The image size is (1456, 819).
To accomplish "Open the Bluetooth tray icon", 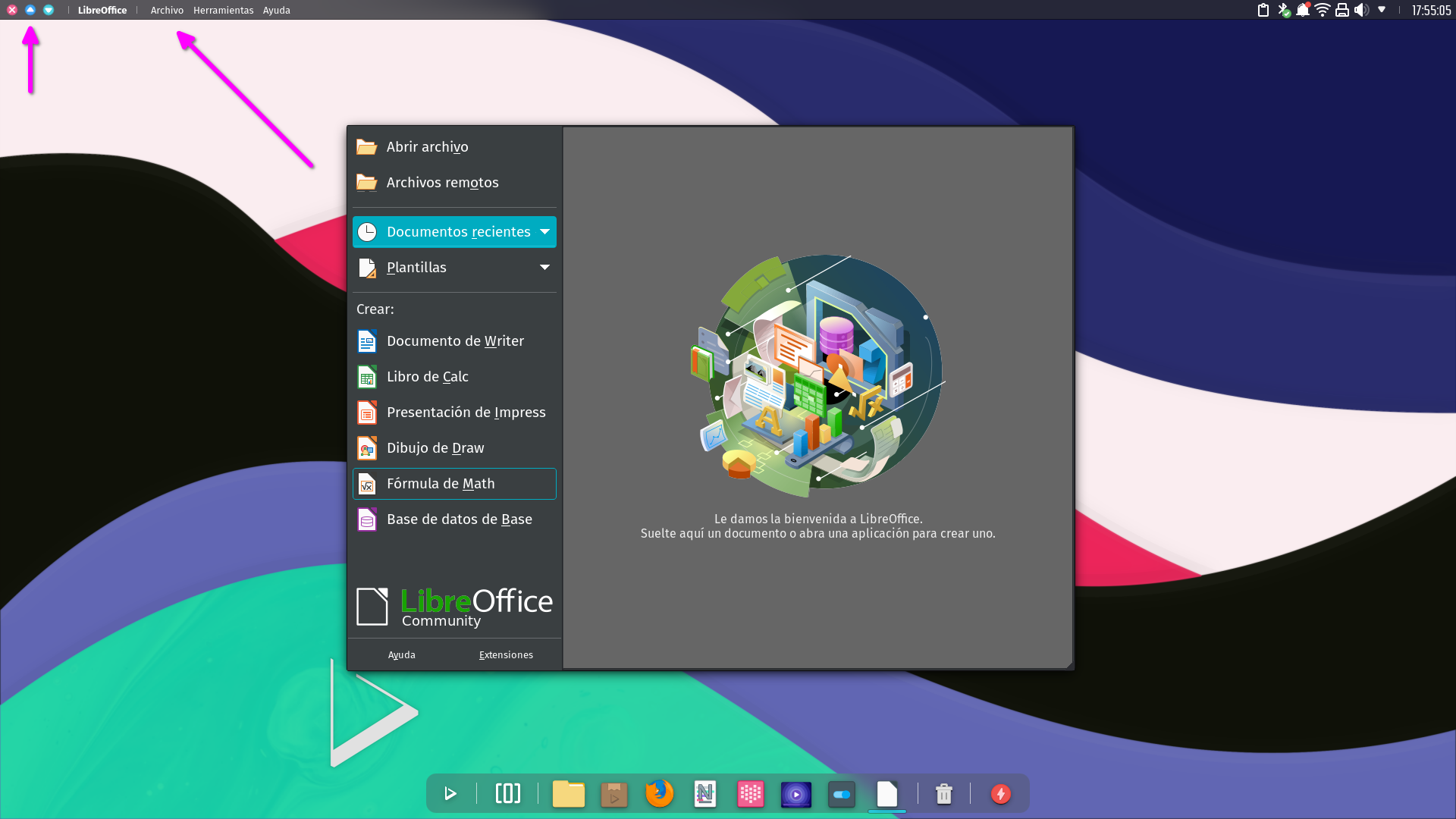I will point(1283,10).
